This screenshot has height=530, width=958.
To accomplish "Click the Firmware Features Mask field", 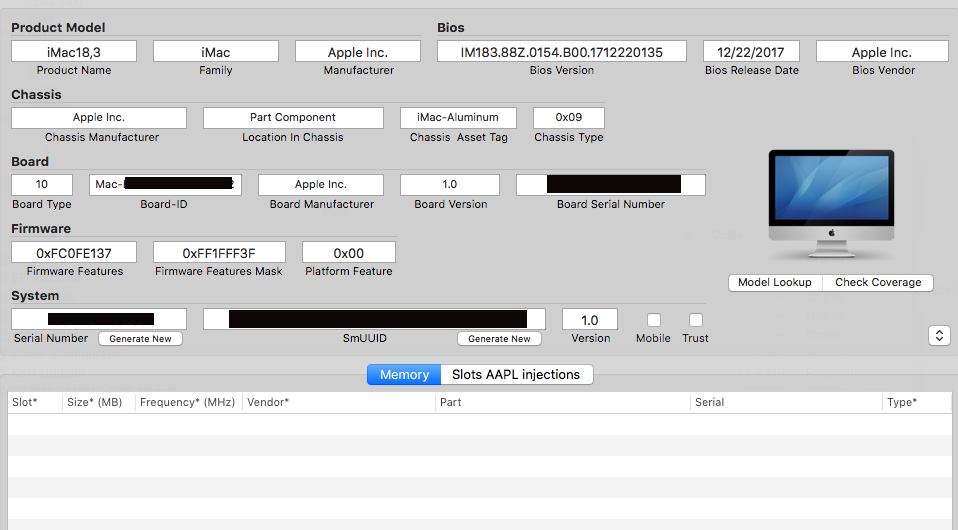I will (x=219, y=252).
